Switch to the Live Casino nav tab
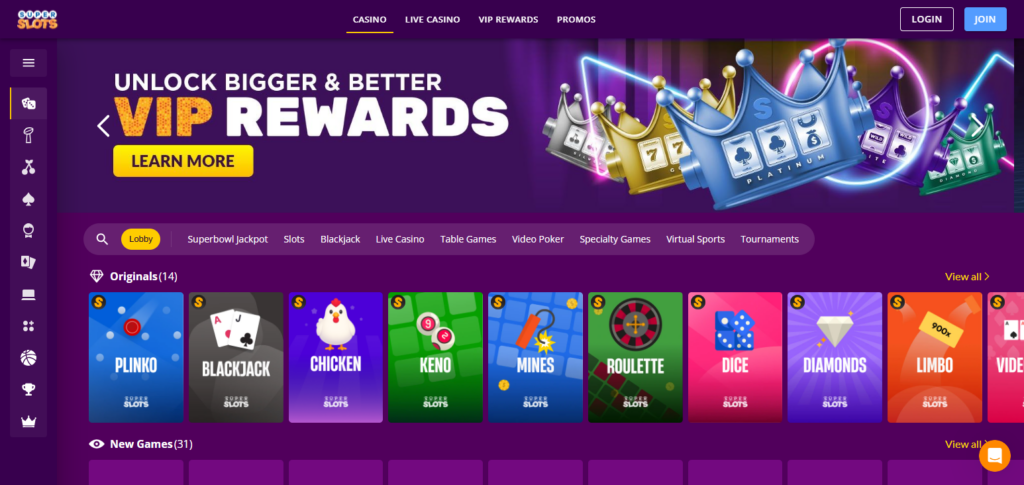The height and width of the screenshot is (485, 1024). click(432, 20)
